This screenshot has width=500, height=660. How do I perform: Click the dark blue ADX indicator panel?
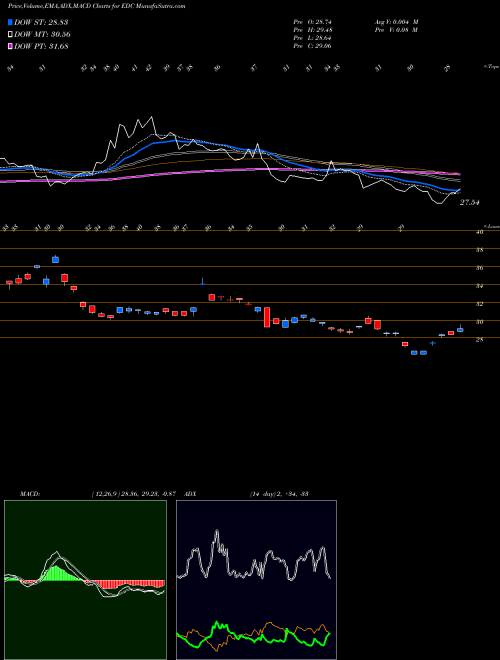click(x=256, y=580)
